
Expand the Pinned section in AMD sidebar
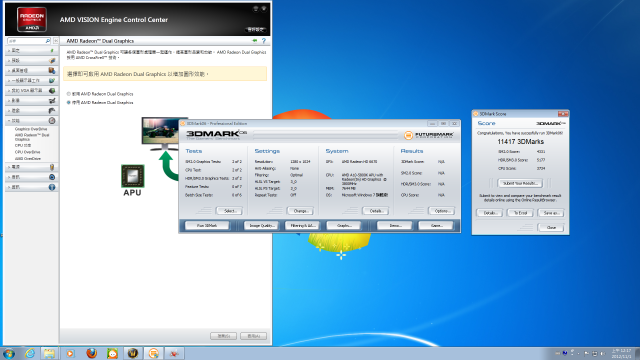pyautogui.click(x=31, y=51)
